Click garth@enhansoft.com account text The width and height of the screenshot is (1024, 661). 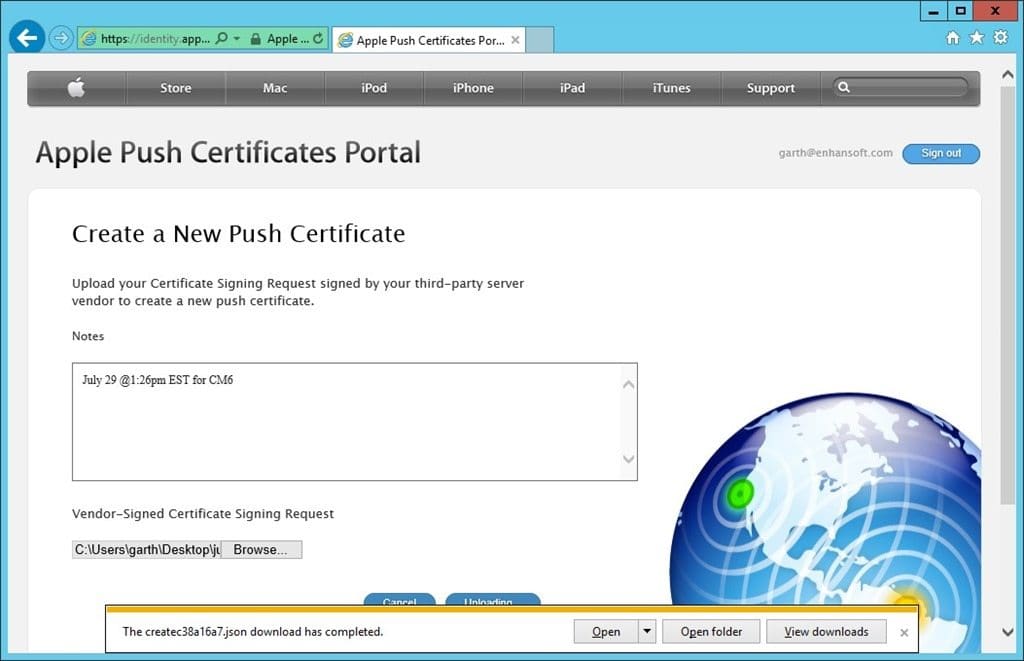(x=835, y=153)
